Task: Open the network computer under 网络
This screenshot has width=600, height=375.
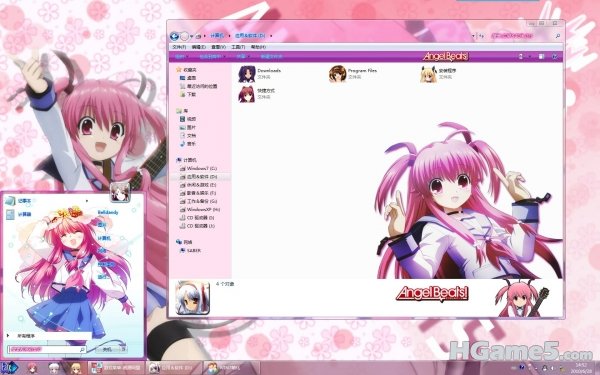Action: (x=191, y=251)
